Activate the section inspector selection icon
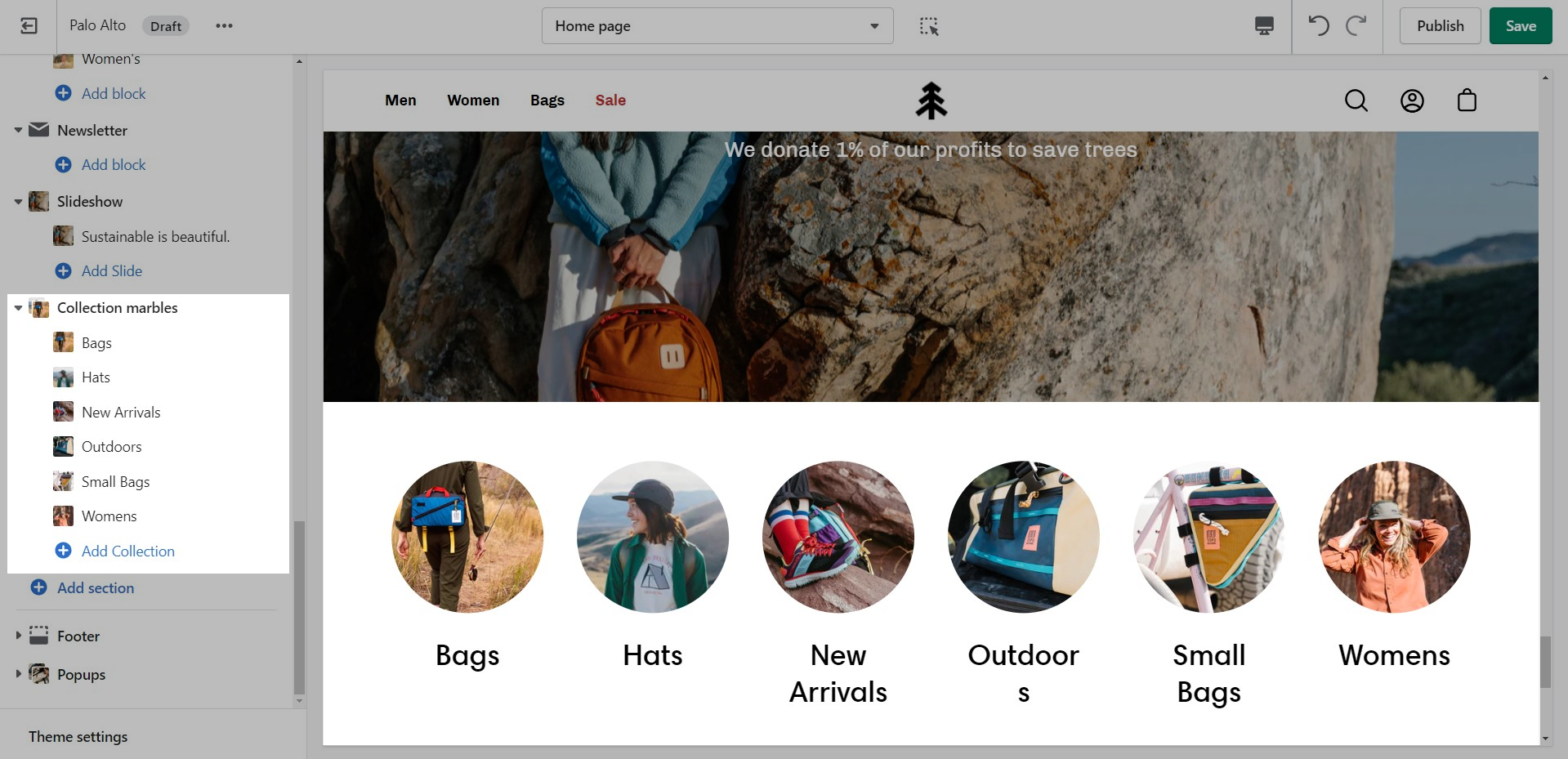The image size is (1568, 759). (x=929, y=26)
